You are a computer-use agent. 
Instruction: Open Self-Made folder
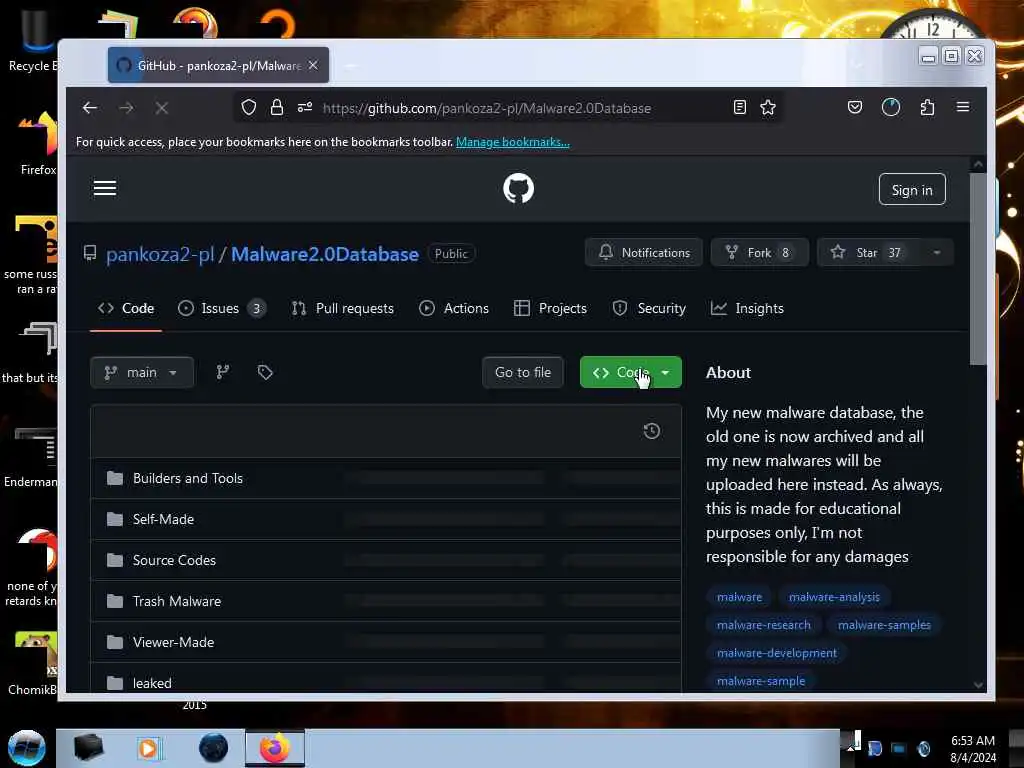coord(163,519)
